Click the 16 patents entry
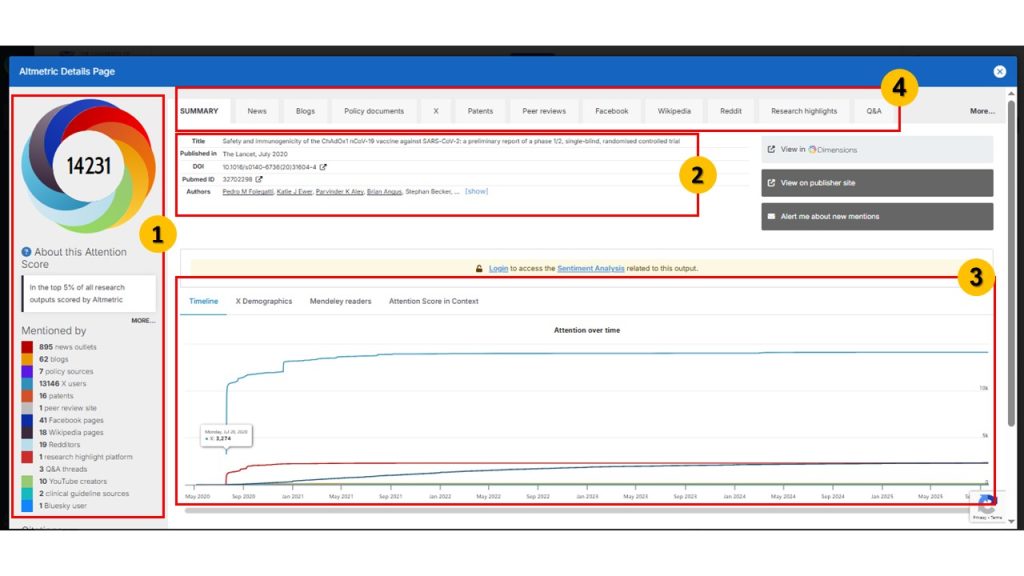The image size is (1024, 576). point(56,396)
